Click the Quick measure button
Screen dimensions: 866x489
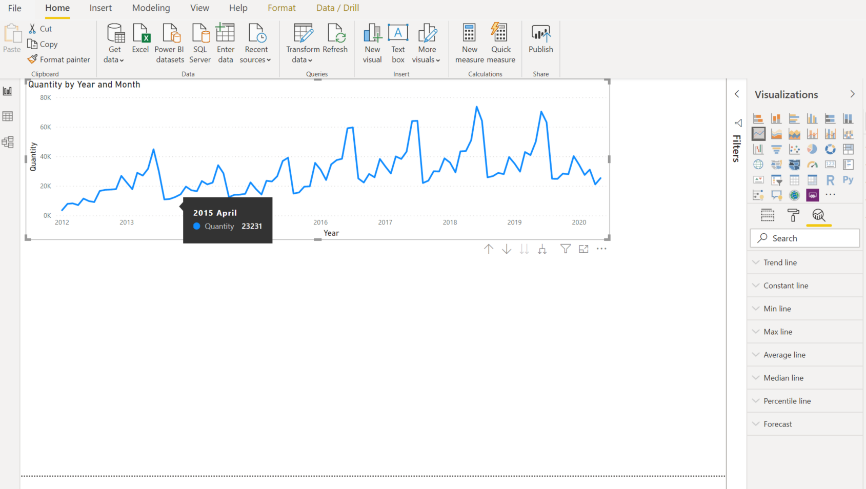pos(501,44)
